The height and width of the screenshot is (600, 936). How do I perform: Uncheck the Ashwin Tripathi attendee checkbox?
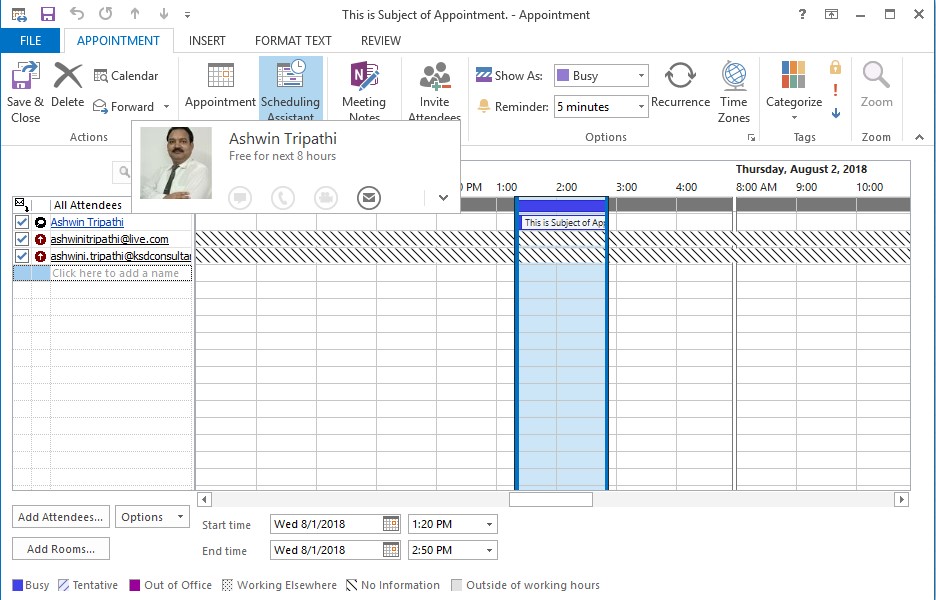tap(22, 222)
